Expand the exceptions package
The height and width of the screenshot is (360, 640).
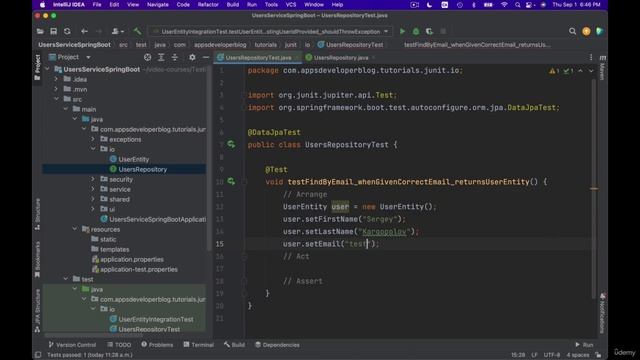tap(93, 139)
